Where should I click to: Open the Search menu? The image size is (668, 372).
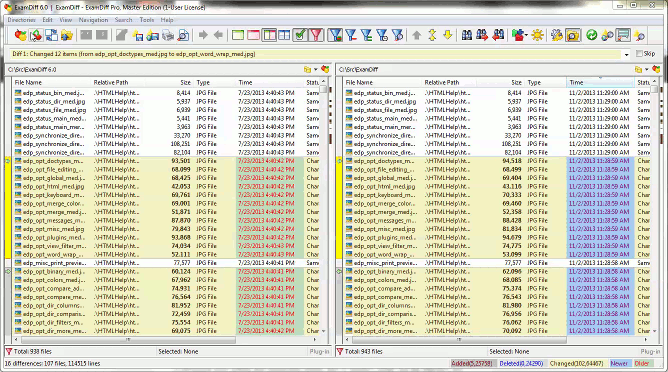[x=124, y=20]
